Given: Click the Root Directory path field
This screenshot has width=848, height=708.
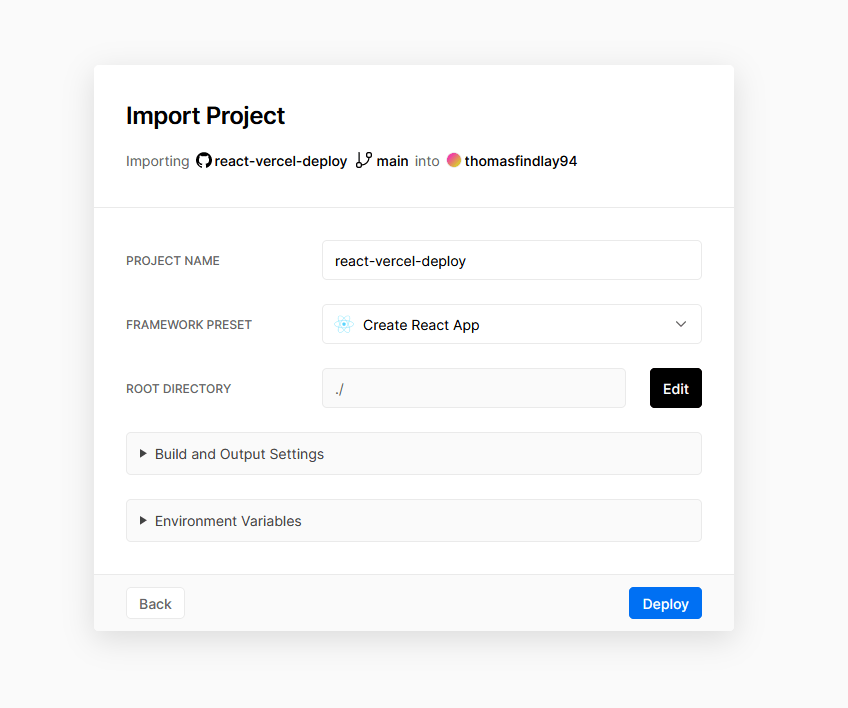Looking at the screenshot, I should [x=474, y=388].
